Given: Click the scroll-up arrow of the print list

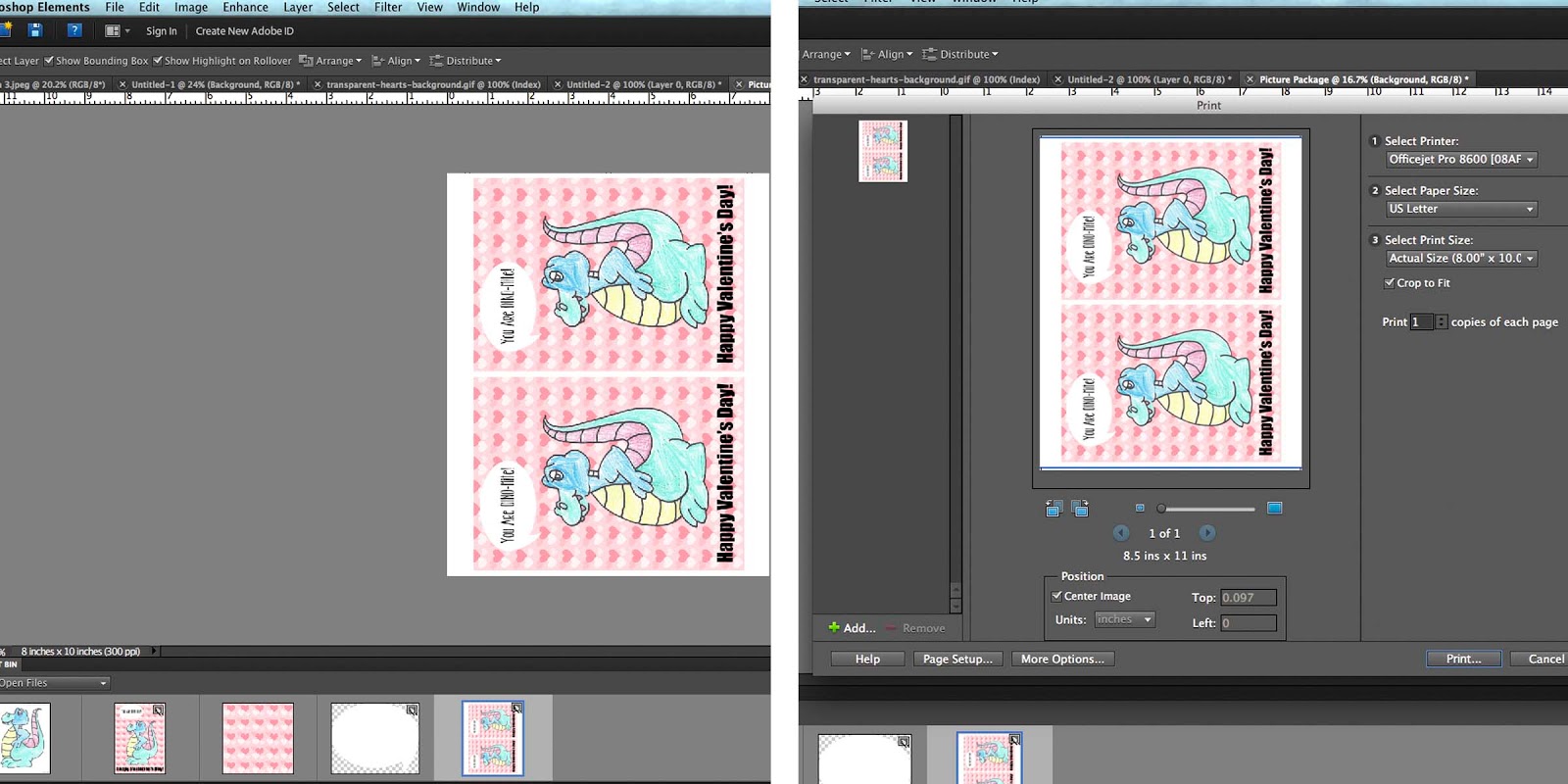Looking at the screenshot, I should pos(955,592).
